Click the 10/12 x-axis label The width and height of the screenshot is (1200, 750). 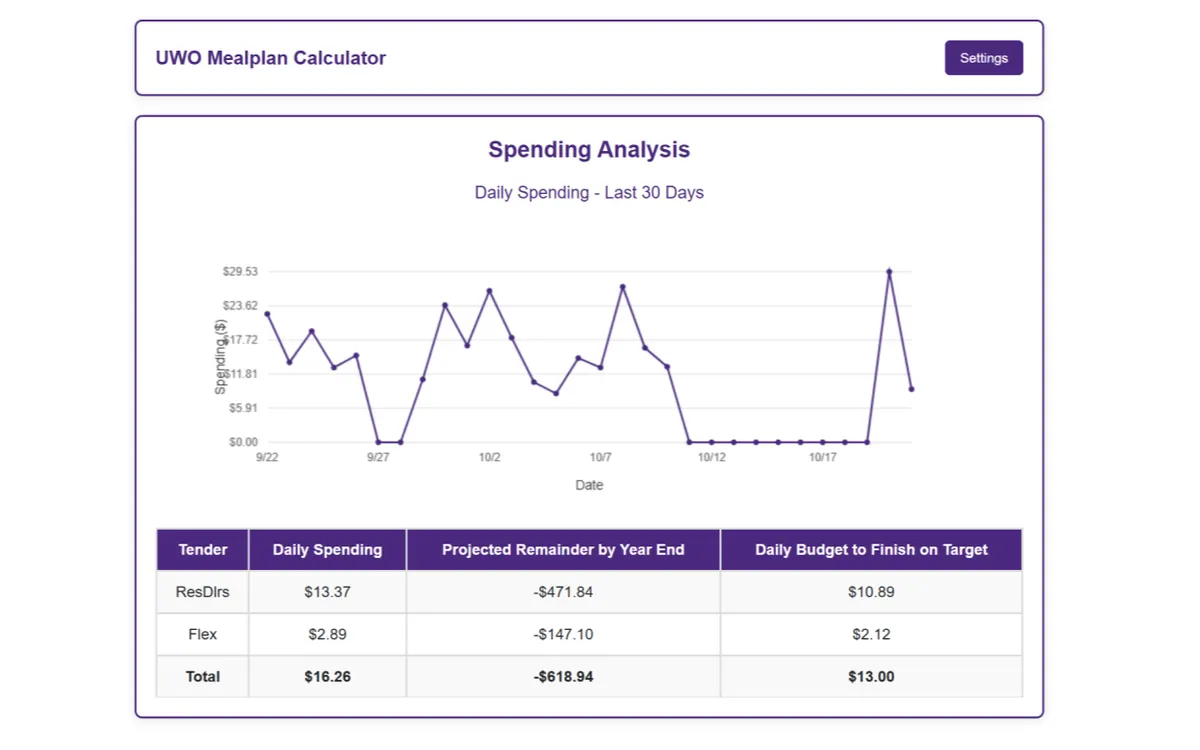[x=711, y=457]
